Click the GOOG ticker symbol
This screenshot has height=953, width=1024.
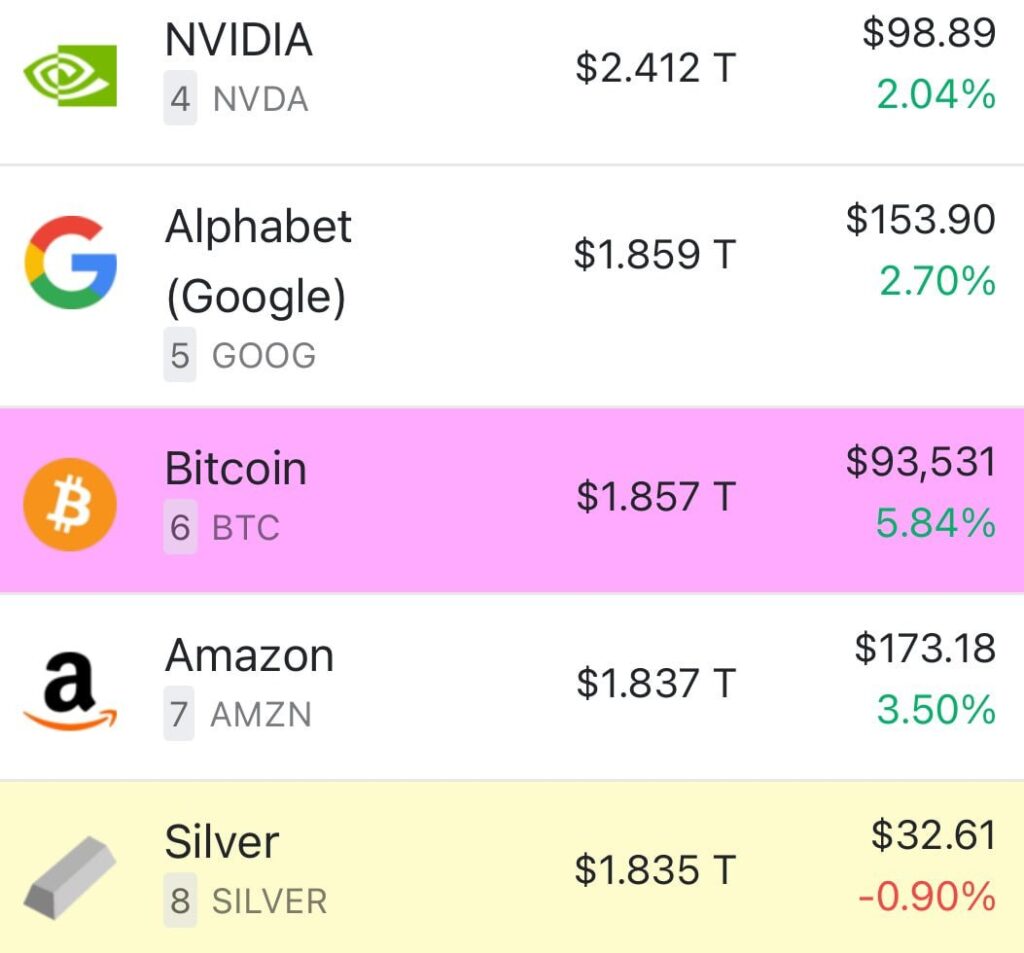point(264,355)
